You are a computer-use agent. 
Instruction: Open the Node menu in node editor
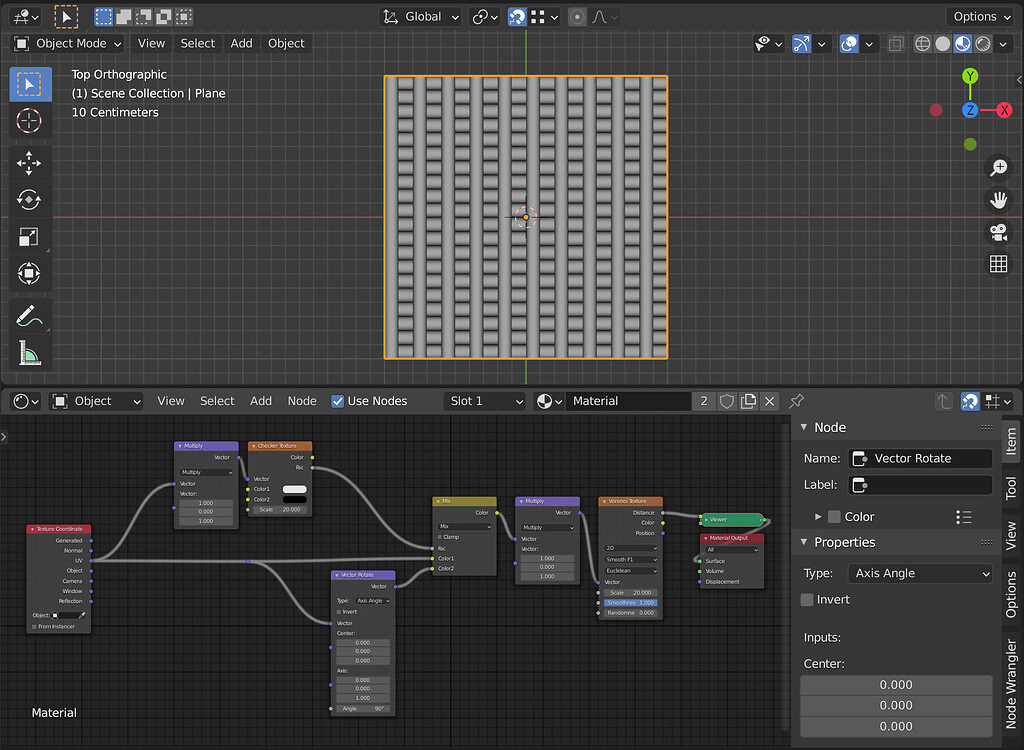coord(302,401)
